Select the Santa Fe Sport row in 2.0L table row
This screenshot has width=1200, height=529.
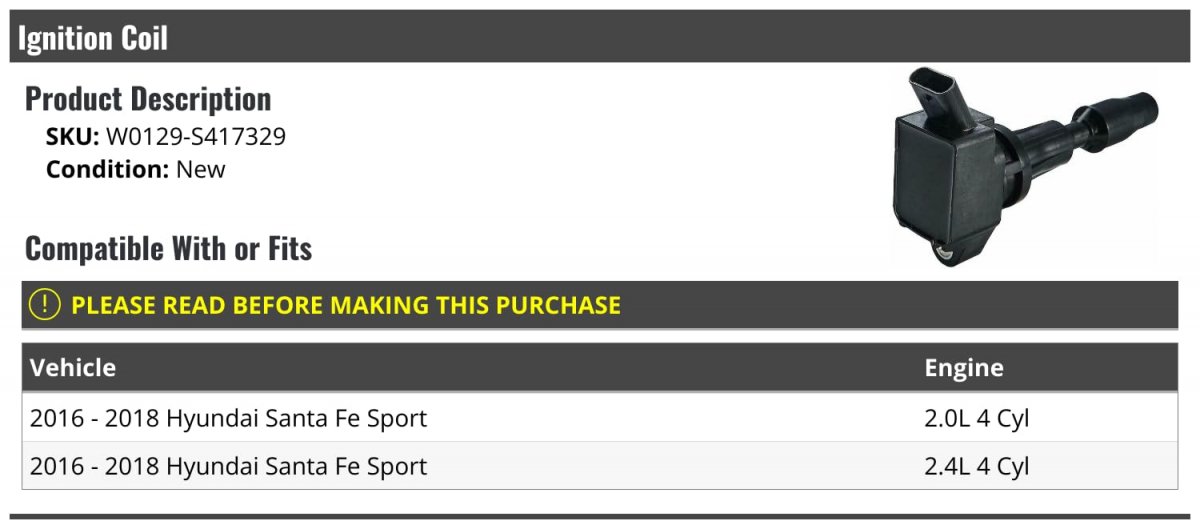(599, 417)
